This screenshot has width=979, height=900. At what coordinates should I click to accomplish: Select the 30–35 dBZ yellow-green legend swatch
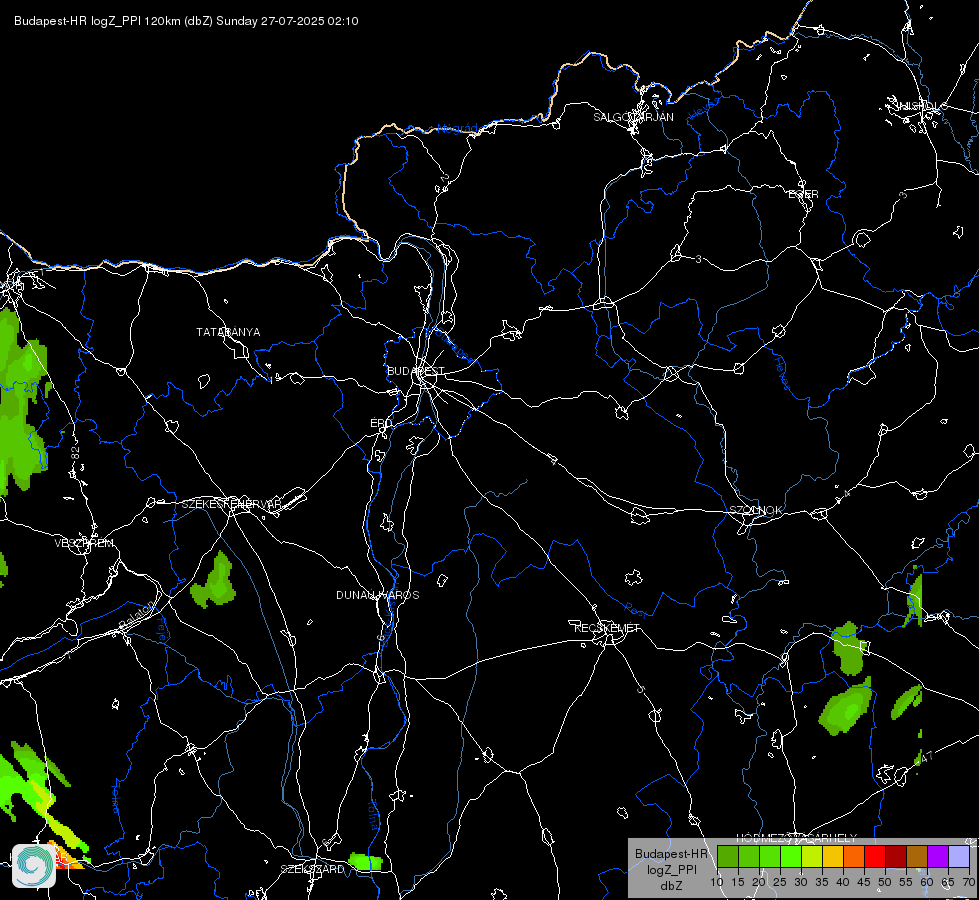click(x=812, y=856)
